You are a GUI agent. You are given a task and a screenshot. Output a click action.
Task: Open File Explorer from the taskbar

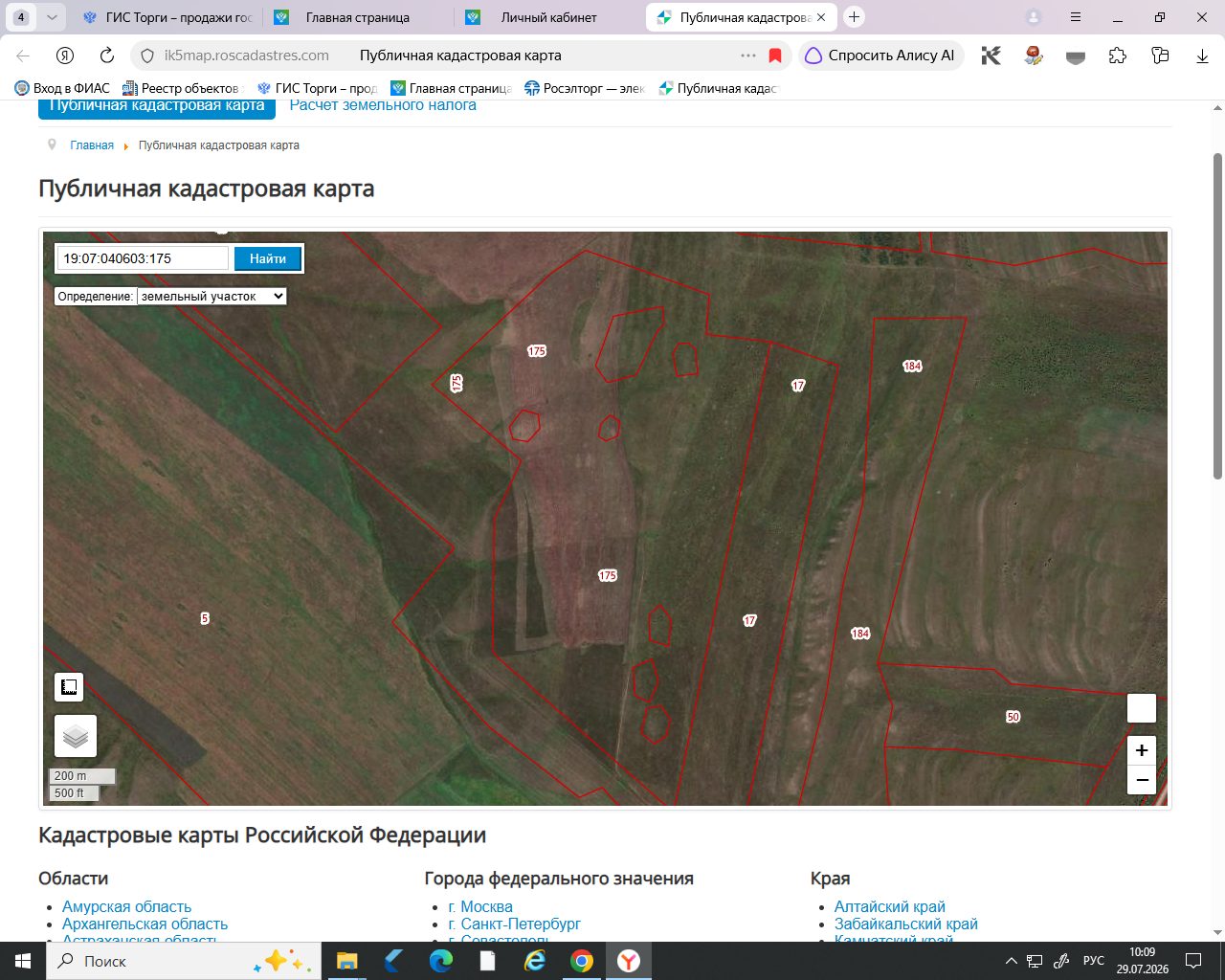(346, 961)
